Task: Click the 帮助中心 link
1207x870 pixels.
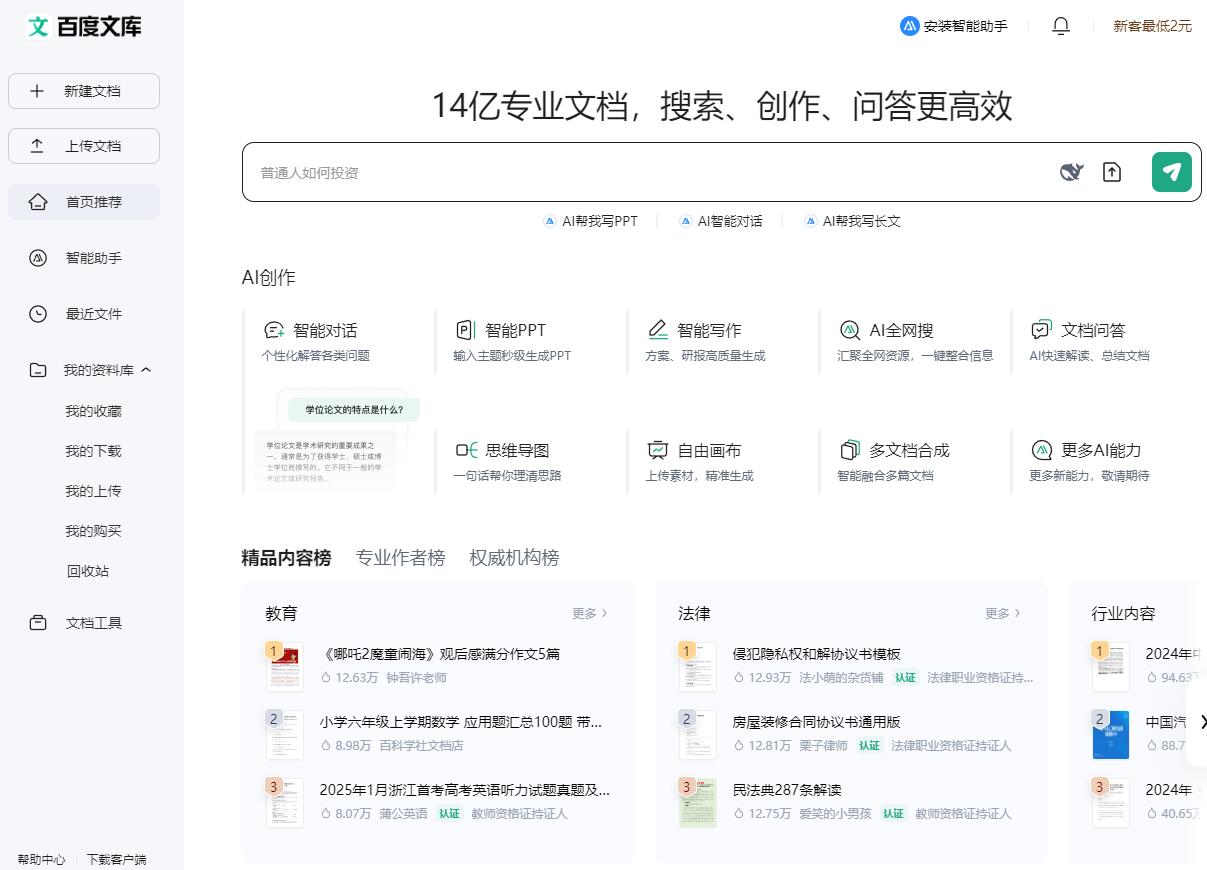Action: pos(41,859)
